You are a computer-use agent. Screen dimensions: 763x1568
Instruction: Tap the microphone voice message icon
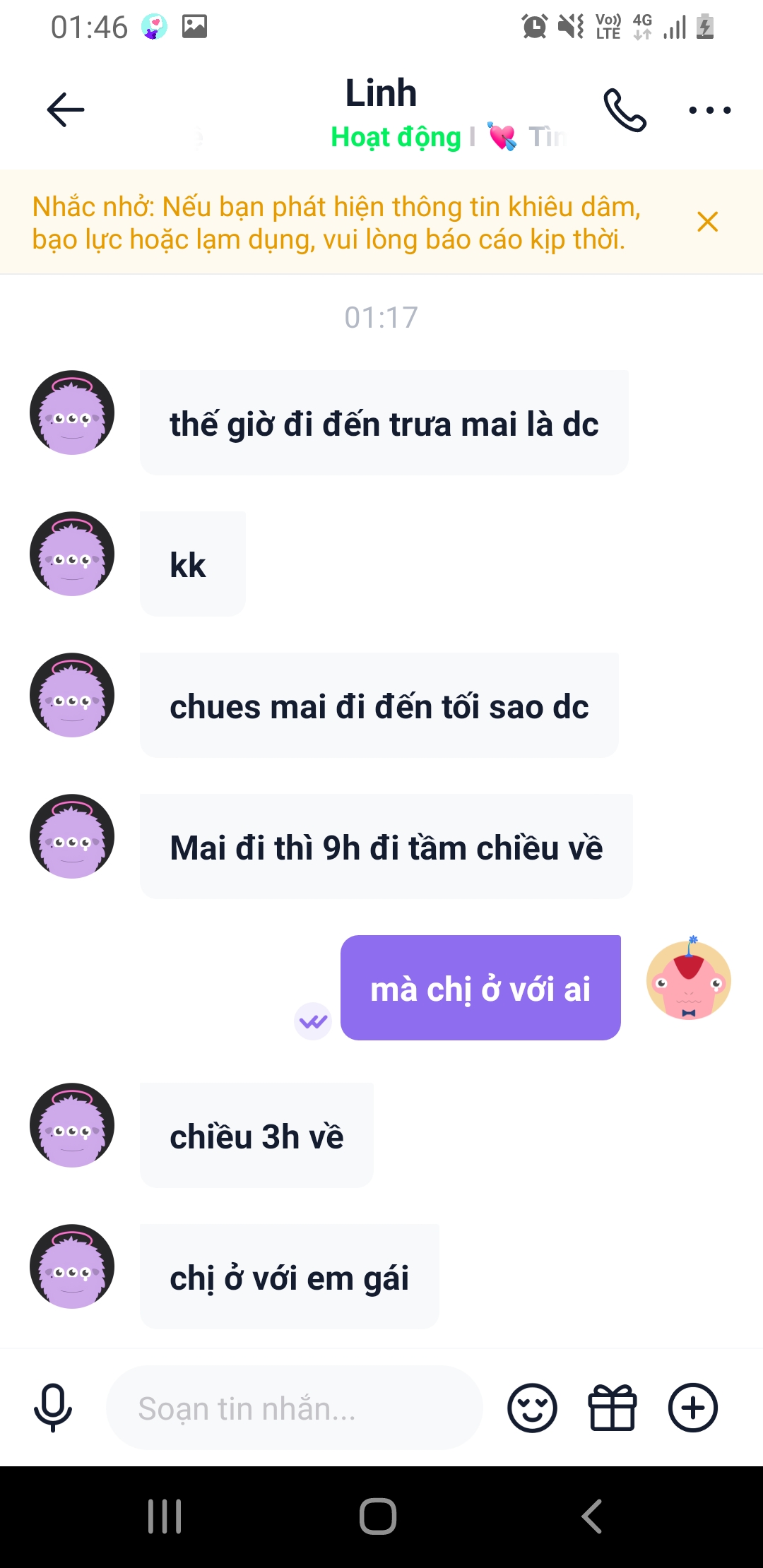(x=53, y=1408)
